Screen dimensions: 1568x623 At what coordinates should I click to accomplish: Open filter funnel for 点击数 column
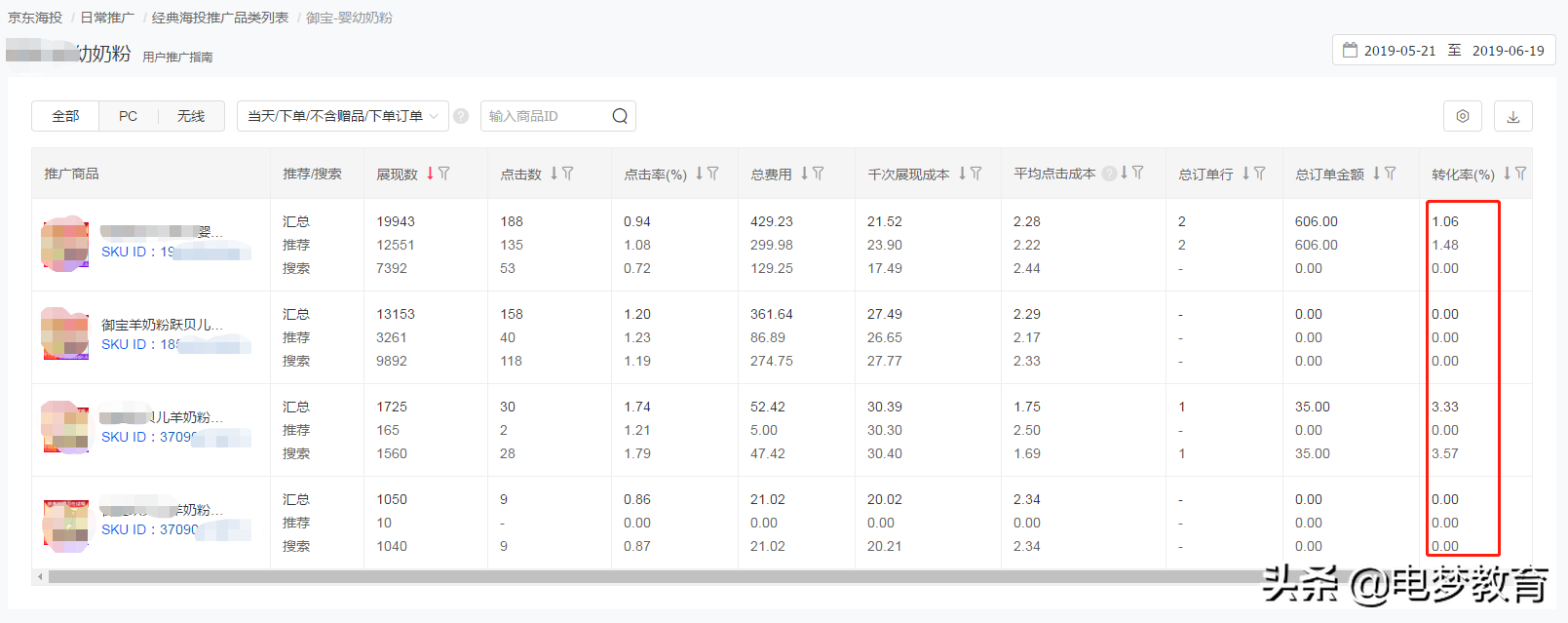(x=568, y=174)
